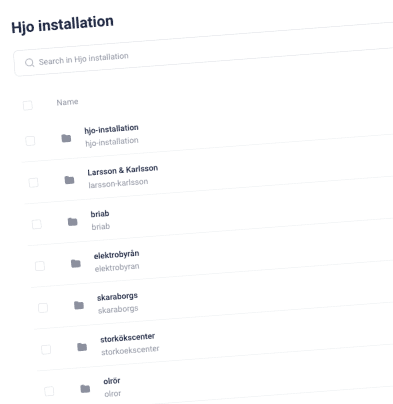The image size is (393, 404).
Task: Check the Larsson & Karlsson row checkbox
Action: click(x=33, y=183)
